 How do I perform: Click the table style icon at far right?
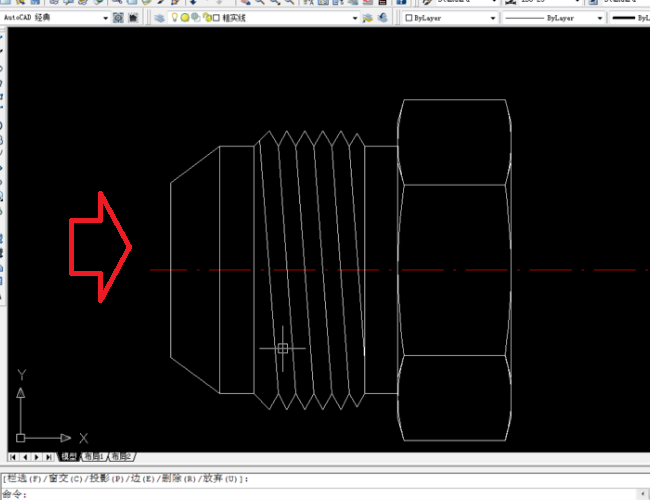pos(593,2)
